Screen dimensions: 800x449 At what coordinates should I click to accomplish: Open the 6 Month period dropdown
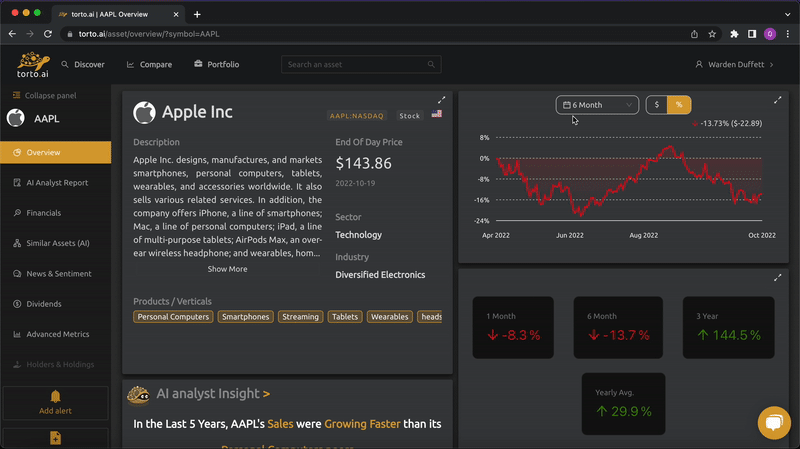click(x=597, y=105)
